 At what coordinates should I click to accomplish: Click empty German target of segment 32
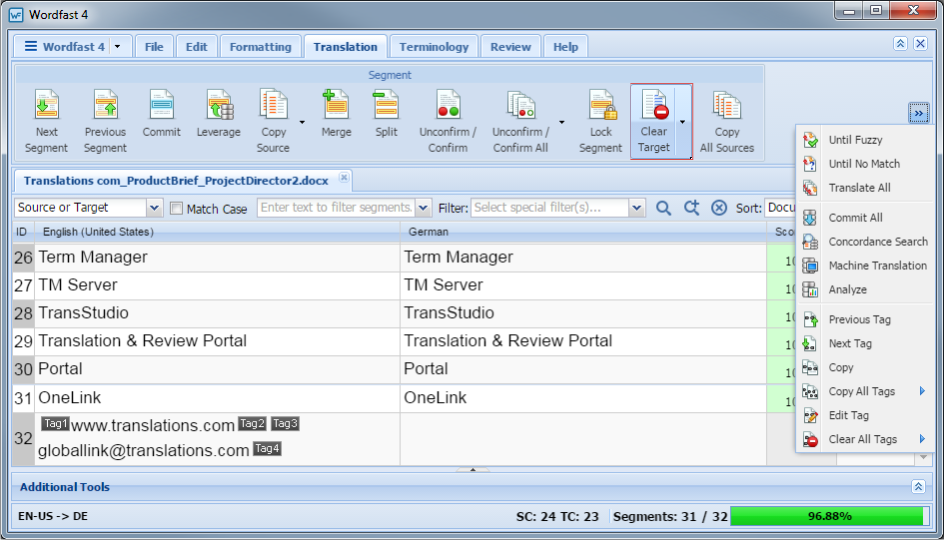583,439
